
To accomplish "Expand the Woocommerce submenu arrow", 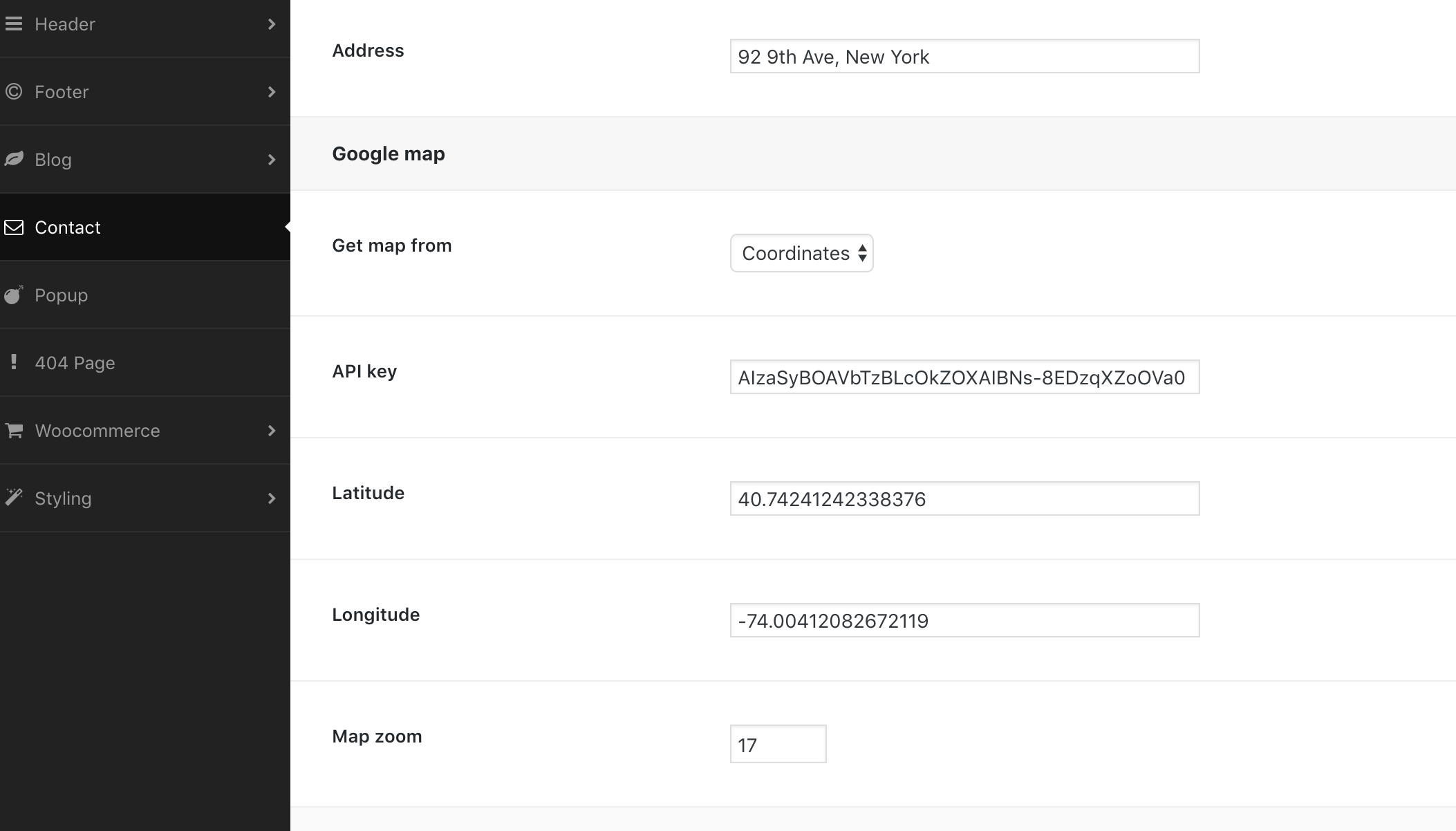I will [x=272, y=431].
